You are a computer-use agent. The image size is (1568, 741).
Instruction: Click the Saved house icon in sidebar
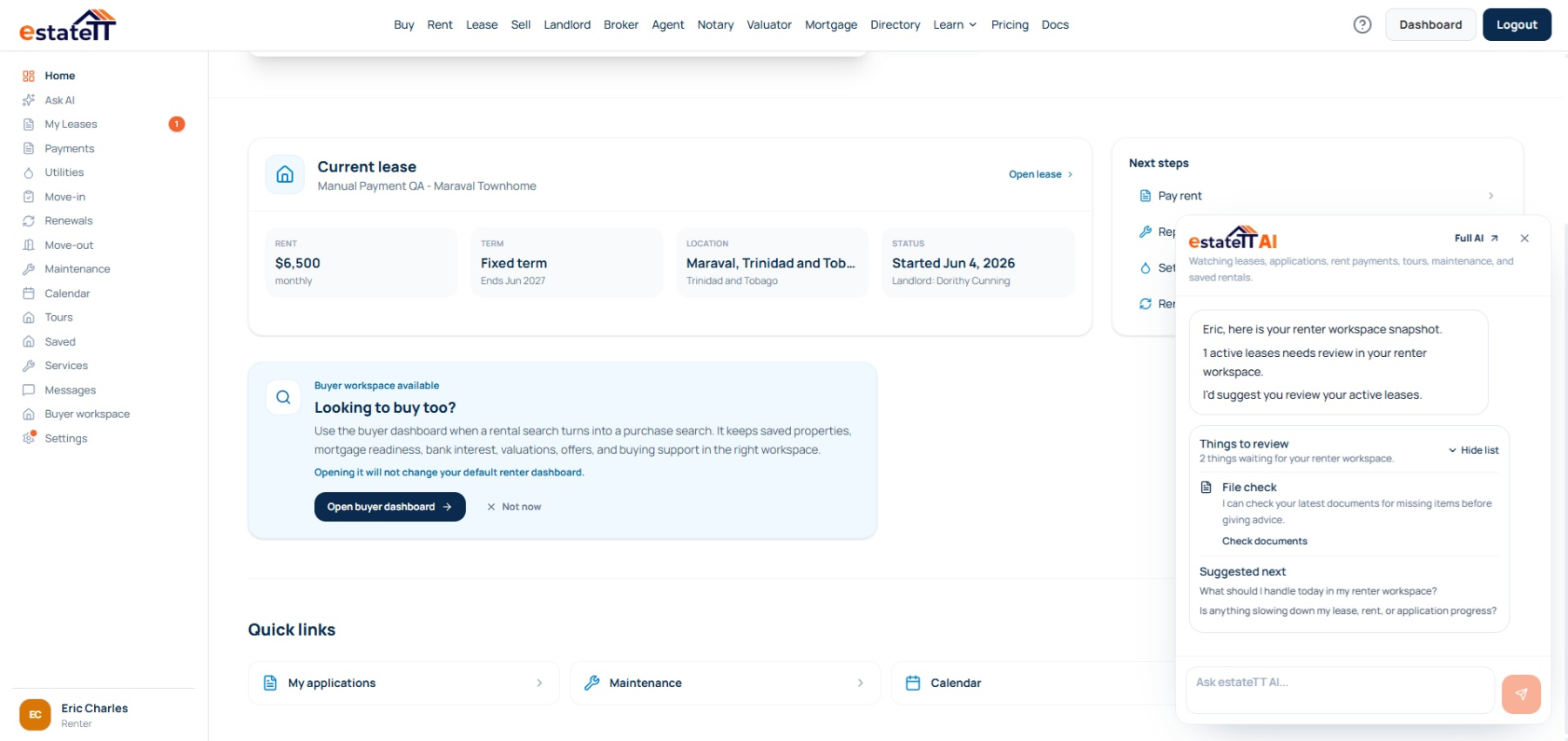[x=29, y=342]
